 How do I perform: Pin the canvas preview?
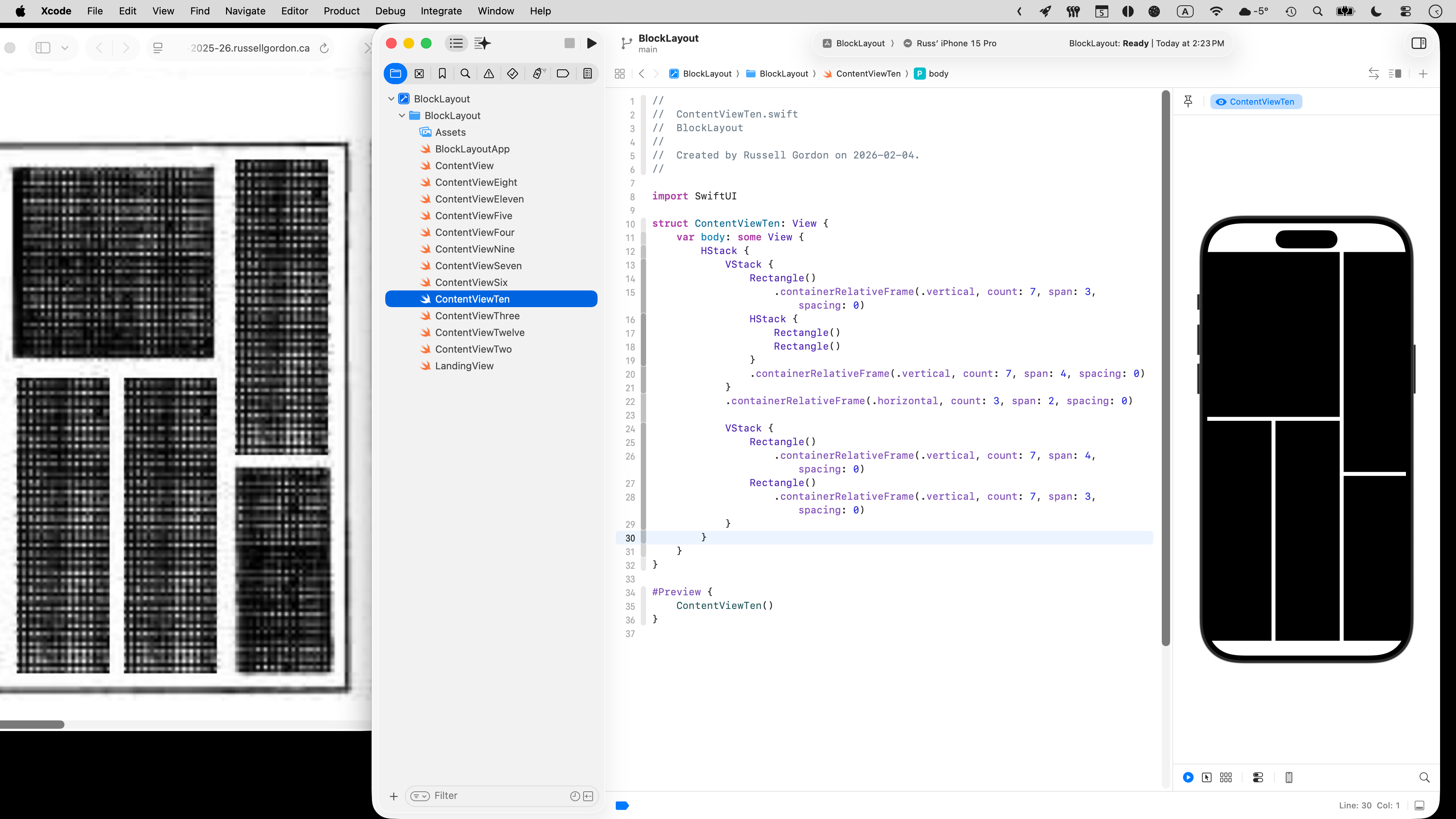click(1188, 101)
